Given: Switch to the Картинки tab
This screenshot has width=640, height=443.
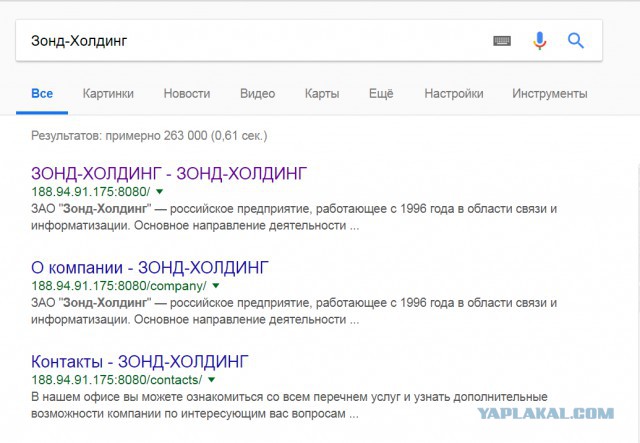Looking at the screenshot, I should click(x=108, y=93).
